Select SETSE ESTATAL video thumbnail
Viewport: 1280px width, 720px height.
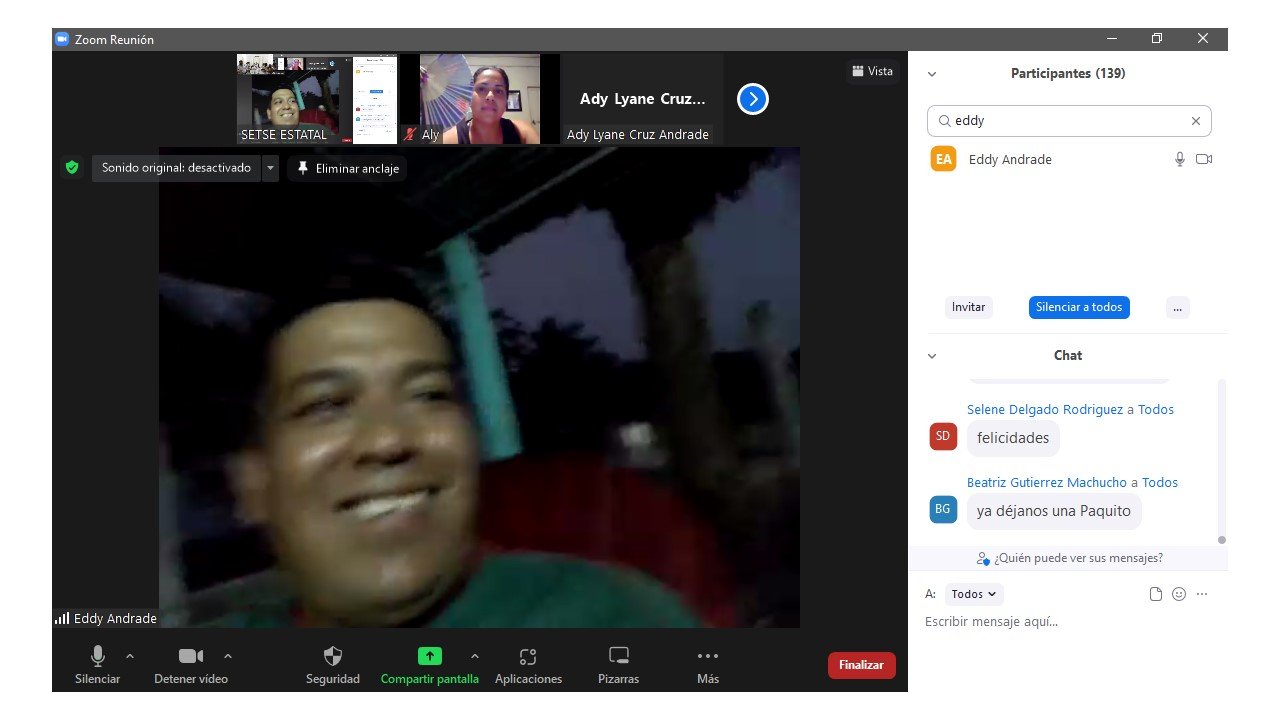point(317,99)
